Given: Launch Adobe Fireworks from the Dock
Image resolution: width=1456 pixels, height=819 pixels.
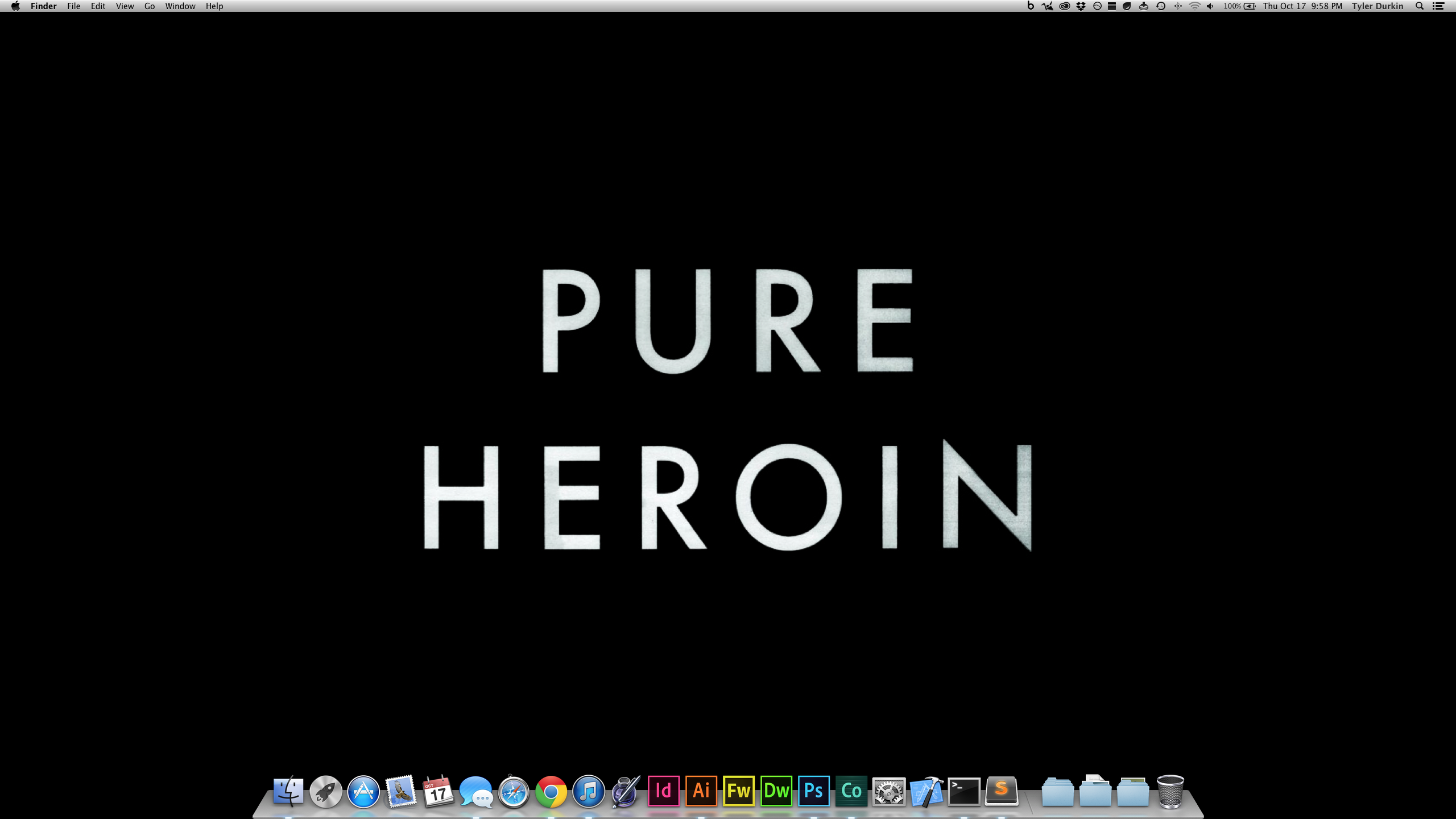Looking at the screenshot, I should point(739,791).
